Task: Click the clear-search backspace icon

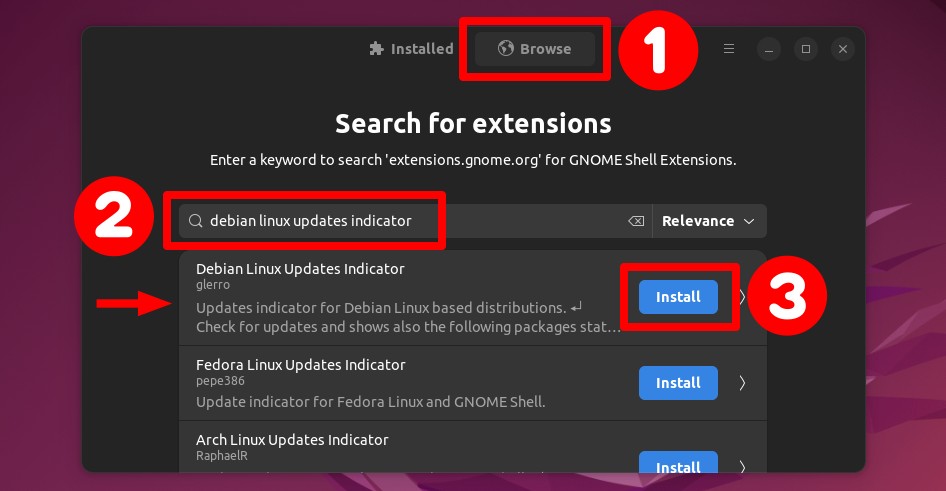Action: tap(636, 221)
